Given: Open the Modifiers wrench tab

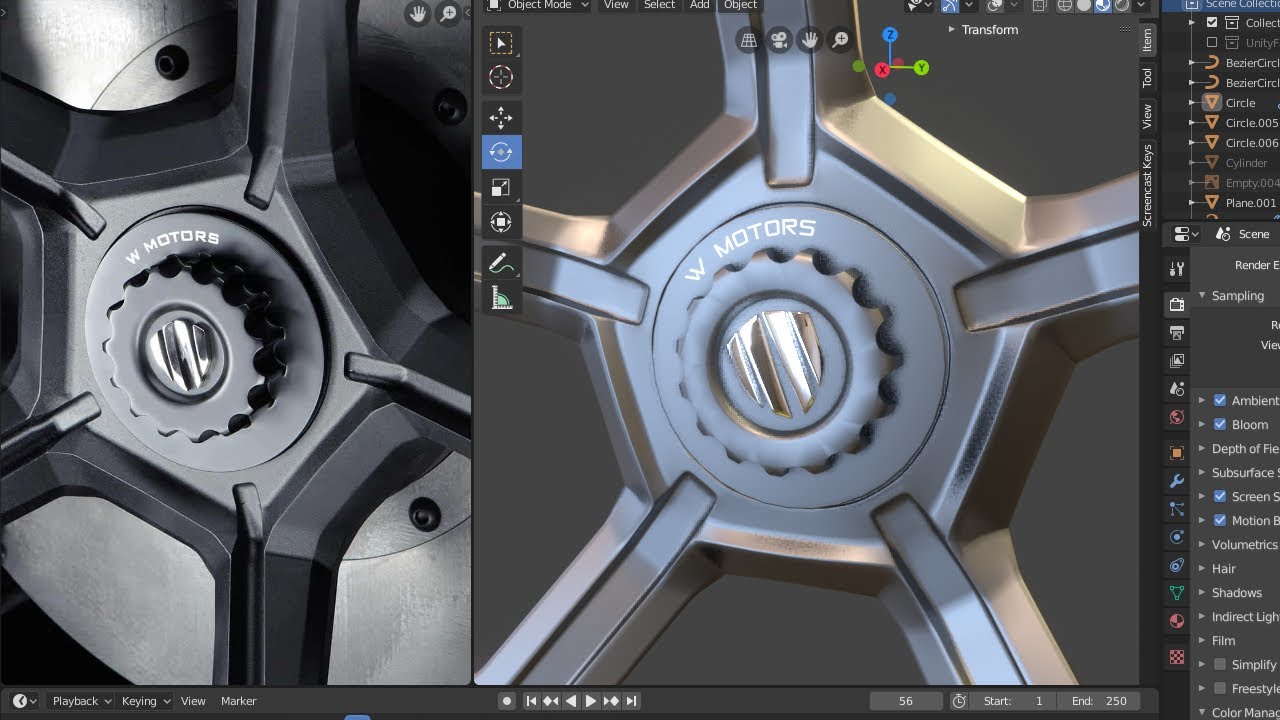Looking at the screenshot, I should click(x=1177, y=481).
